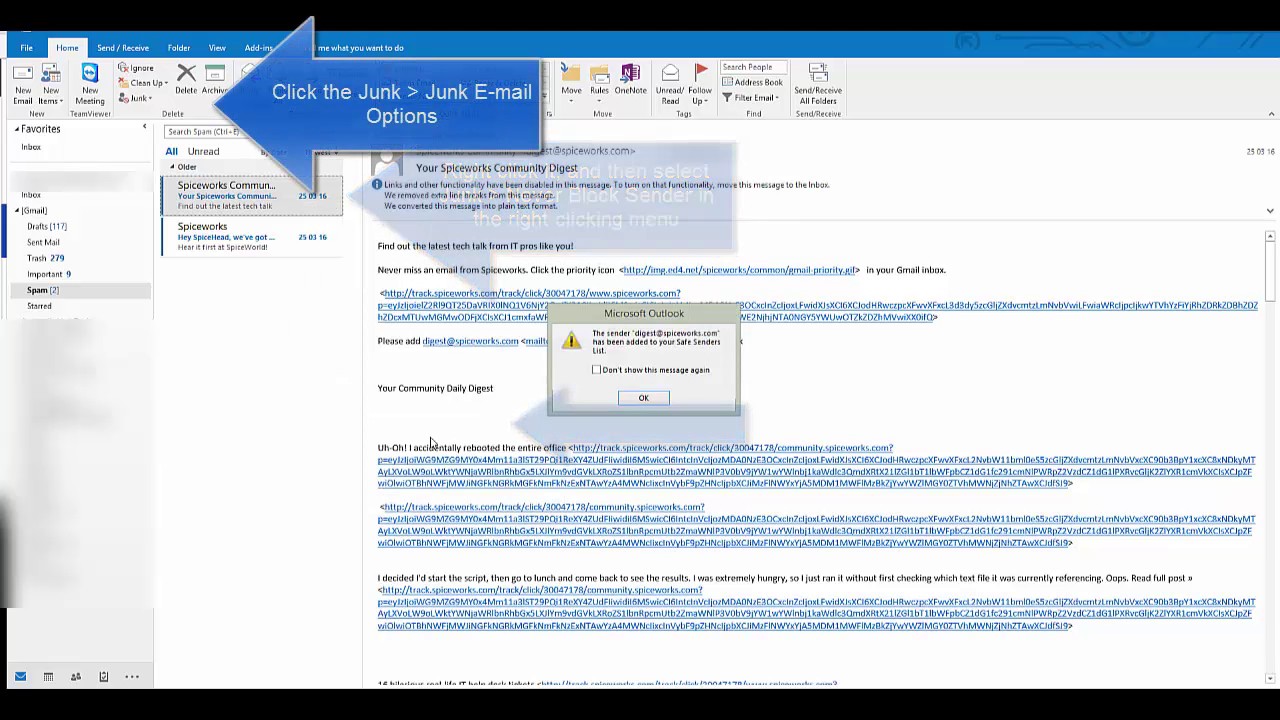This screenshot has width=1280, height=720.
Task: Minimize the folder pane arrow
Action: point(144,128)
